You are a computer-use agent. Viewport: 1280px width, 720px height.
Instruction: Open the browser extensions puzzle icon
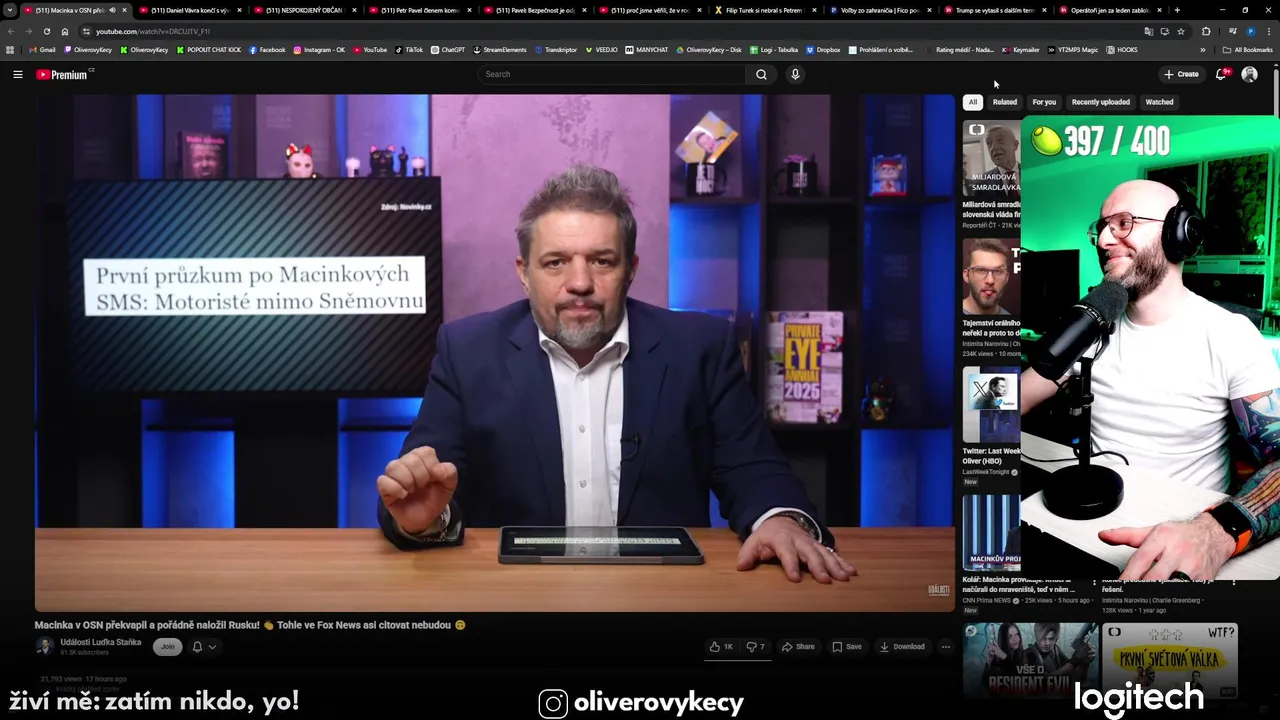[x=1206, y=31]
